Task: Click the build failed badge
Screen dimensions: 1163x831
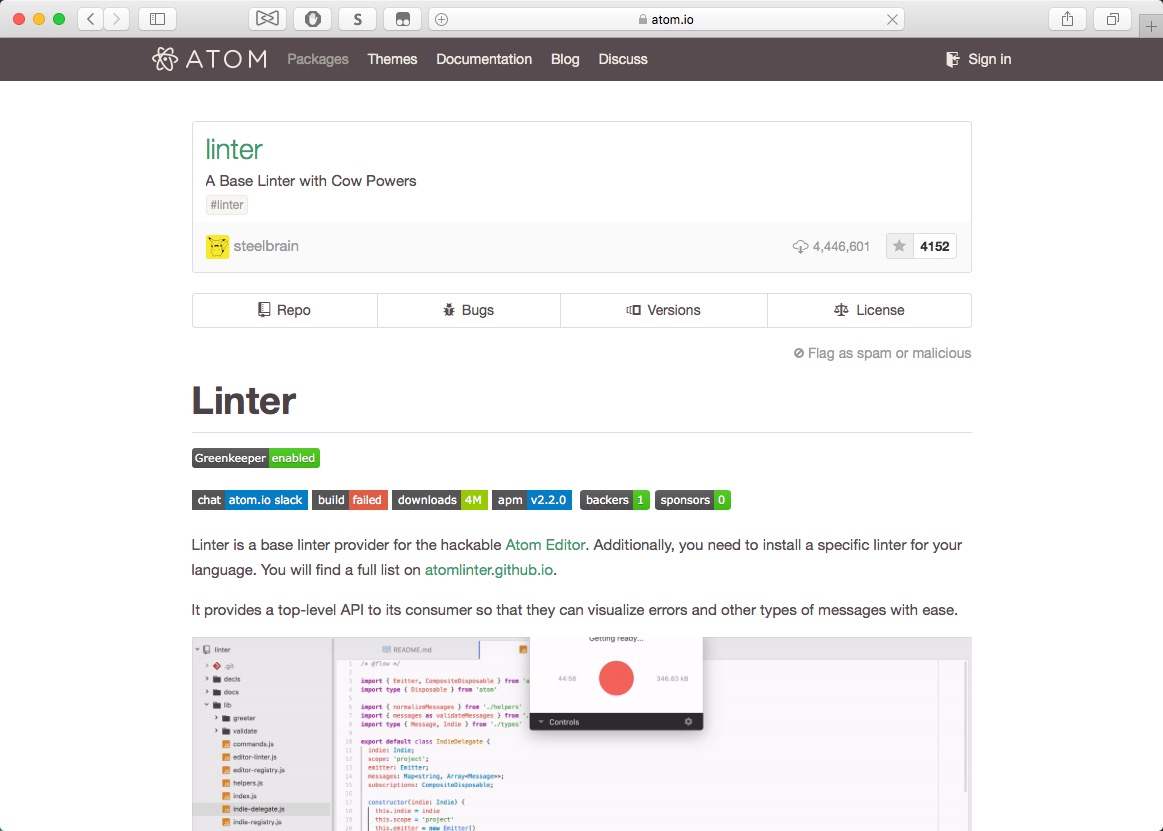Action: (349, 500)
